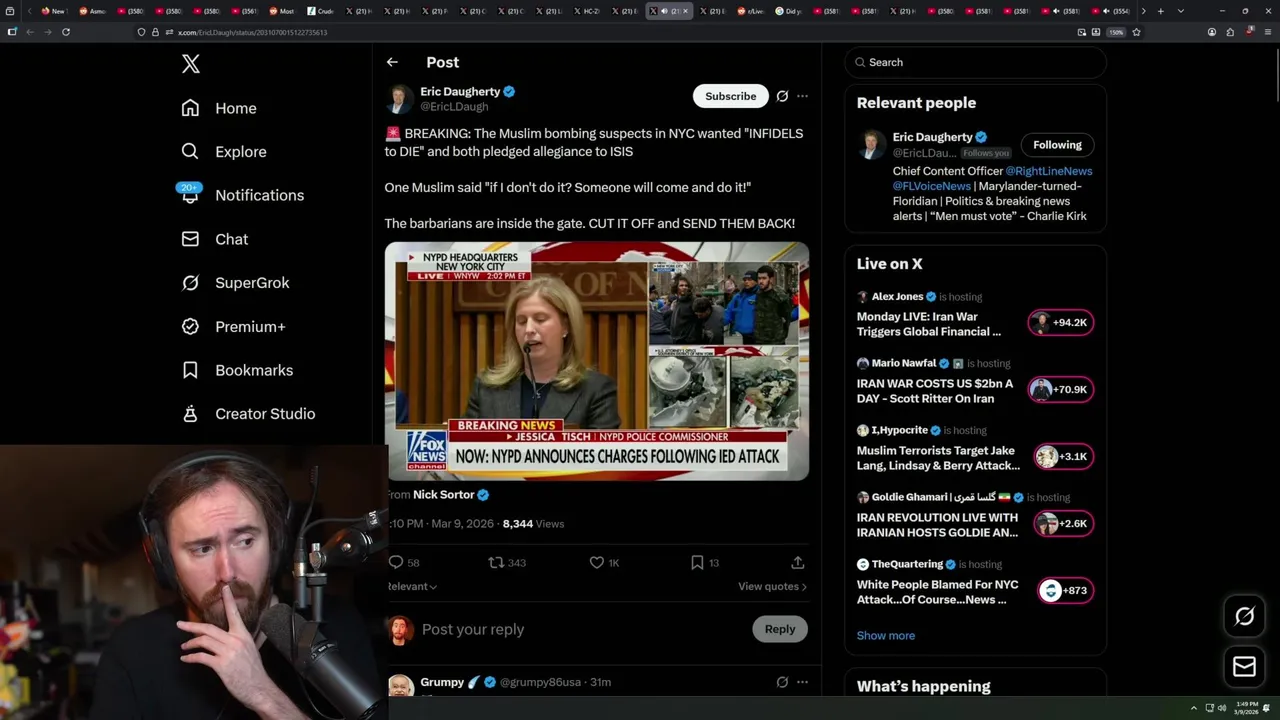Open Nick Sortor profile link
Screen dimensions: 1280x720
443,495
